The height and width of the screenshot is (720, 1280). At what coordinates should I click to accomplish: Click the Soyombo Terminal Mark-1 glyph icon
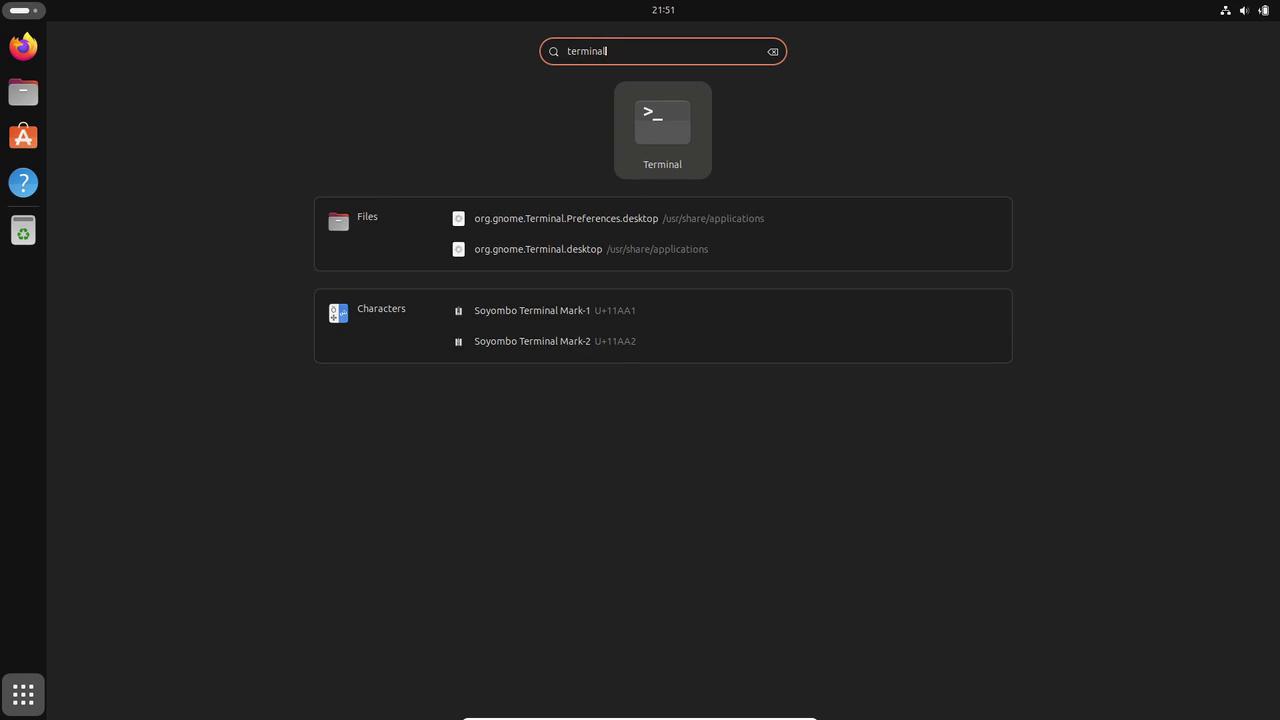(x=458, y=311)
